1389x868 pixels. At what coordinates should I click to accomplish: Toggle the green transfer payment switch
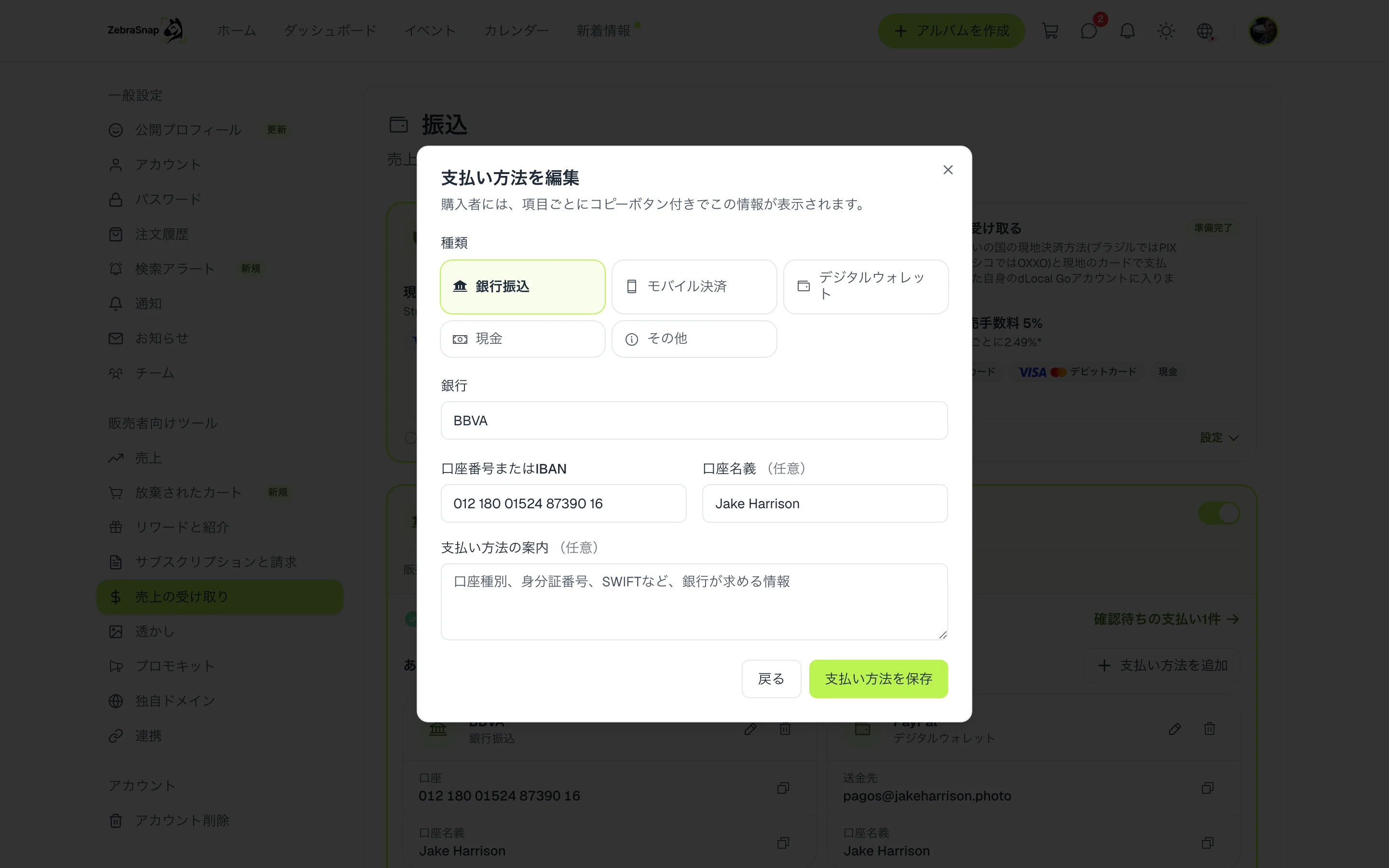click(x=1219, y=513)
